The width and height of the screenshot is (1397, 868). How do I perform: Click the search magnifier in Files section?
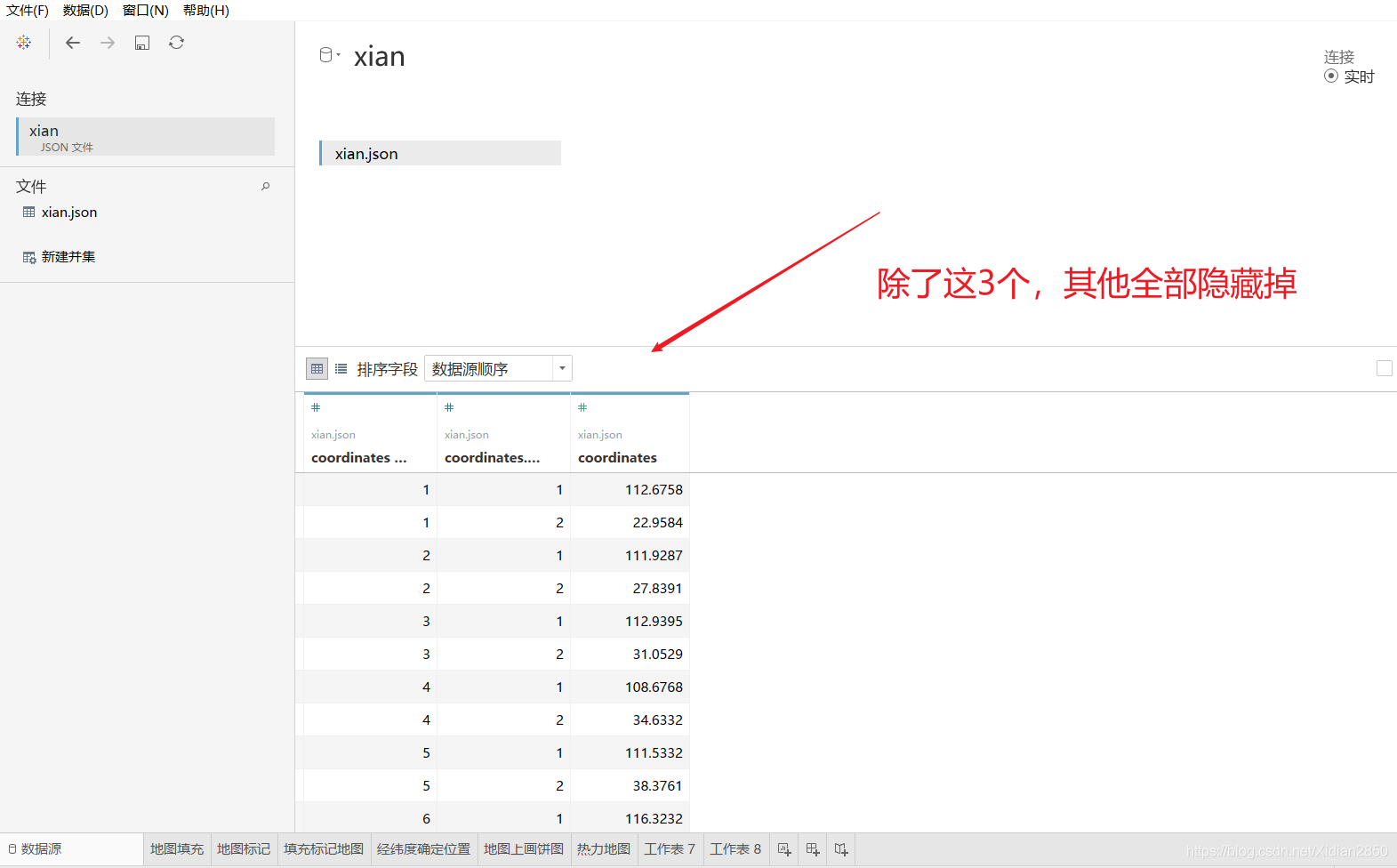pyautogui.click(x=265, y=186)
